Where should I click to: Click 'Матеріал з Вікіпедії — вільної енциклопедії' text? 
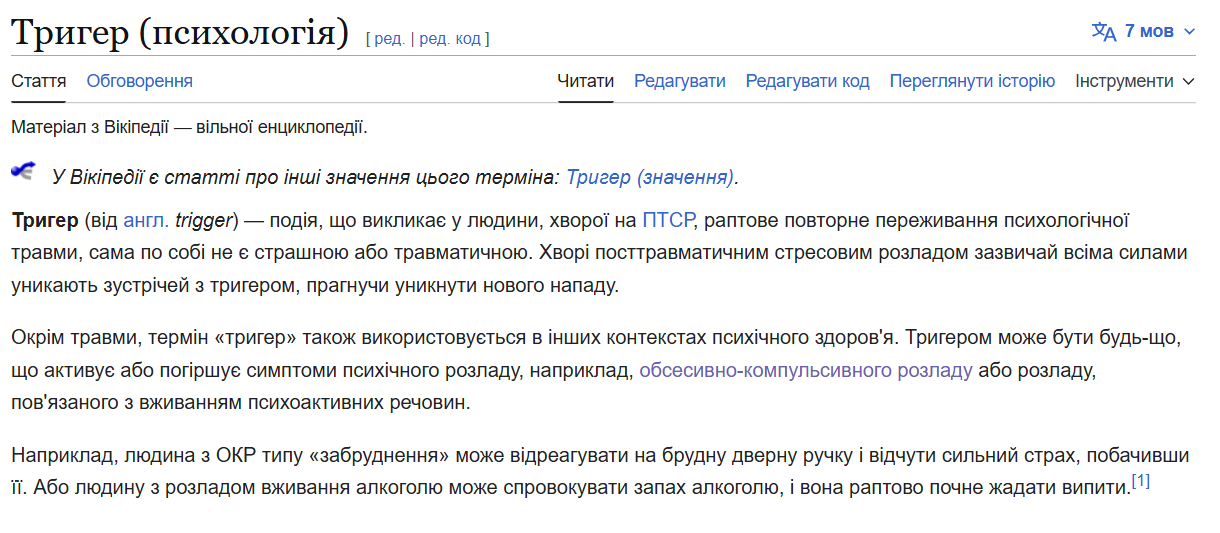click(x=190, y=127)
